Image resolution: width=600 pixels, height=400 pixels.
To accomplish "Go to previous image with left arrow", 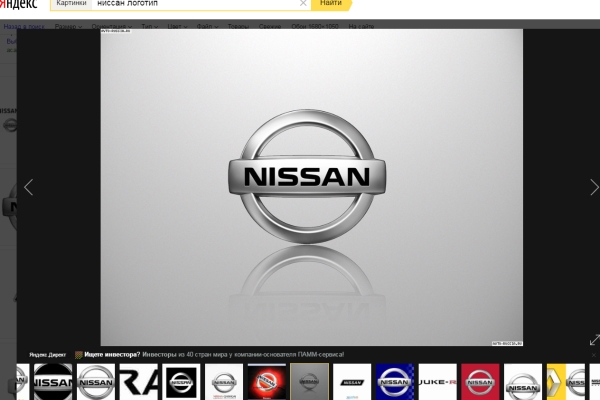I will (29, 187).
